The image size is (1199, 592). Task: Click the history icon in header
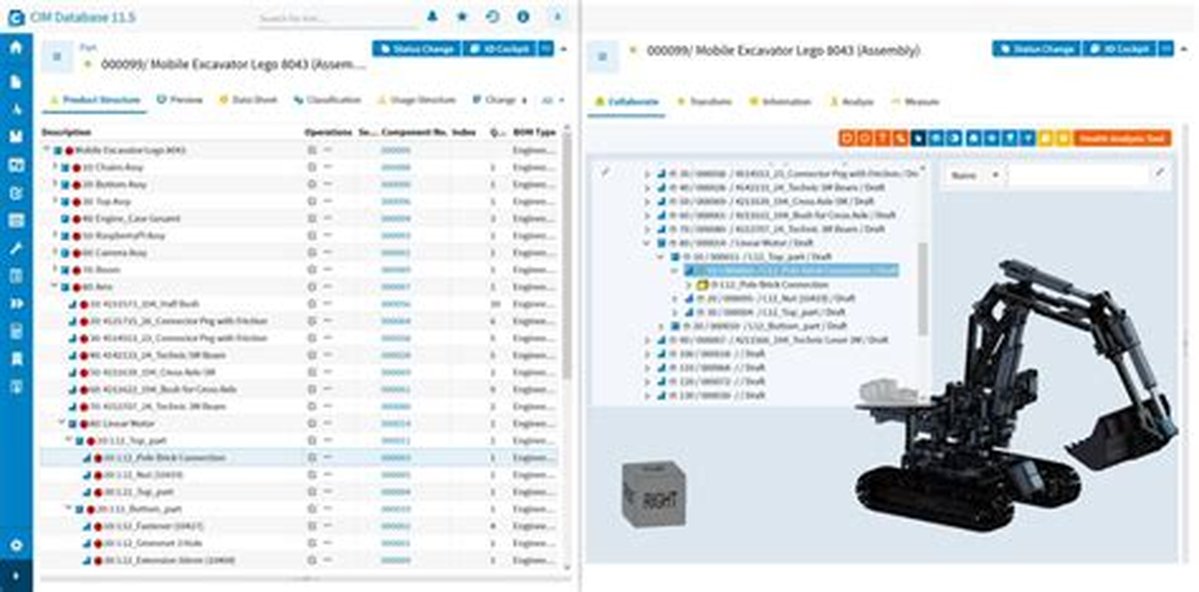coord(492,16)
